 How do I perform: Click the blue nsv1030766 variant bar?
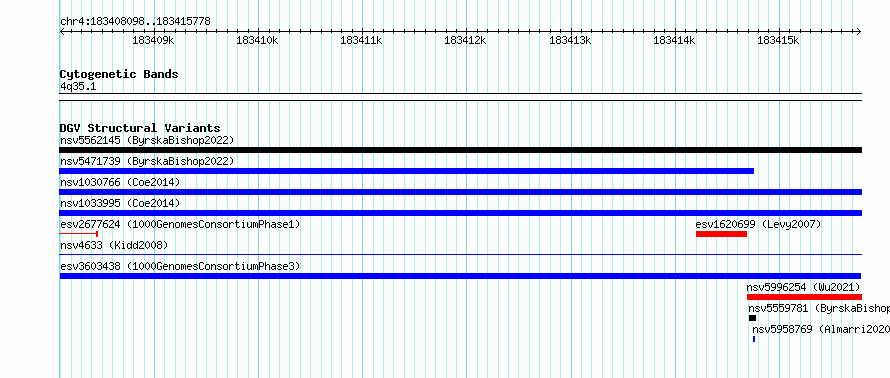pos(460,192)
